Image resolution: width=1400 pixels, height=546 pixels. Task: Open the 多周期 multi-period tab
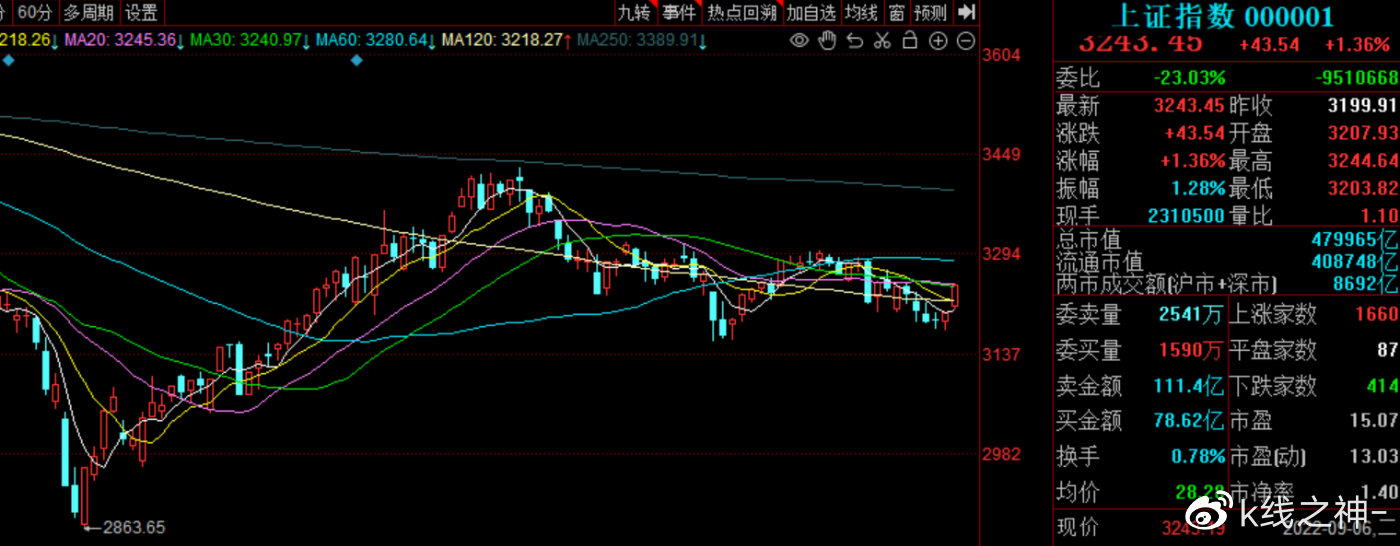point(89,12)
